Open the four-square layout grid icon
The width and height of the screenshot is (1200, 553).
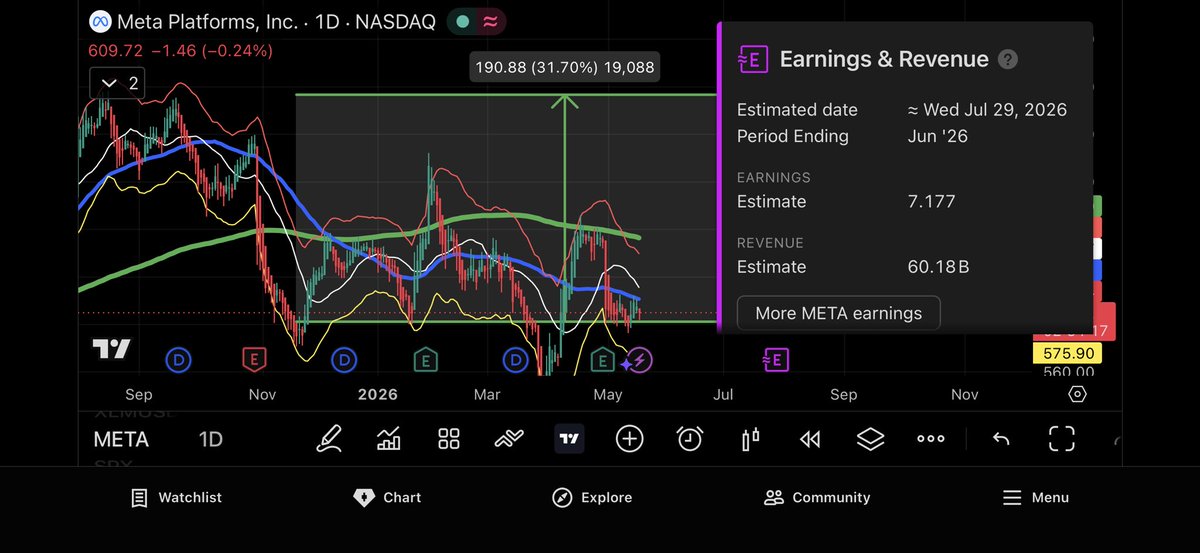point(449,439)
